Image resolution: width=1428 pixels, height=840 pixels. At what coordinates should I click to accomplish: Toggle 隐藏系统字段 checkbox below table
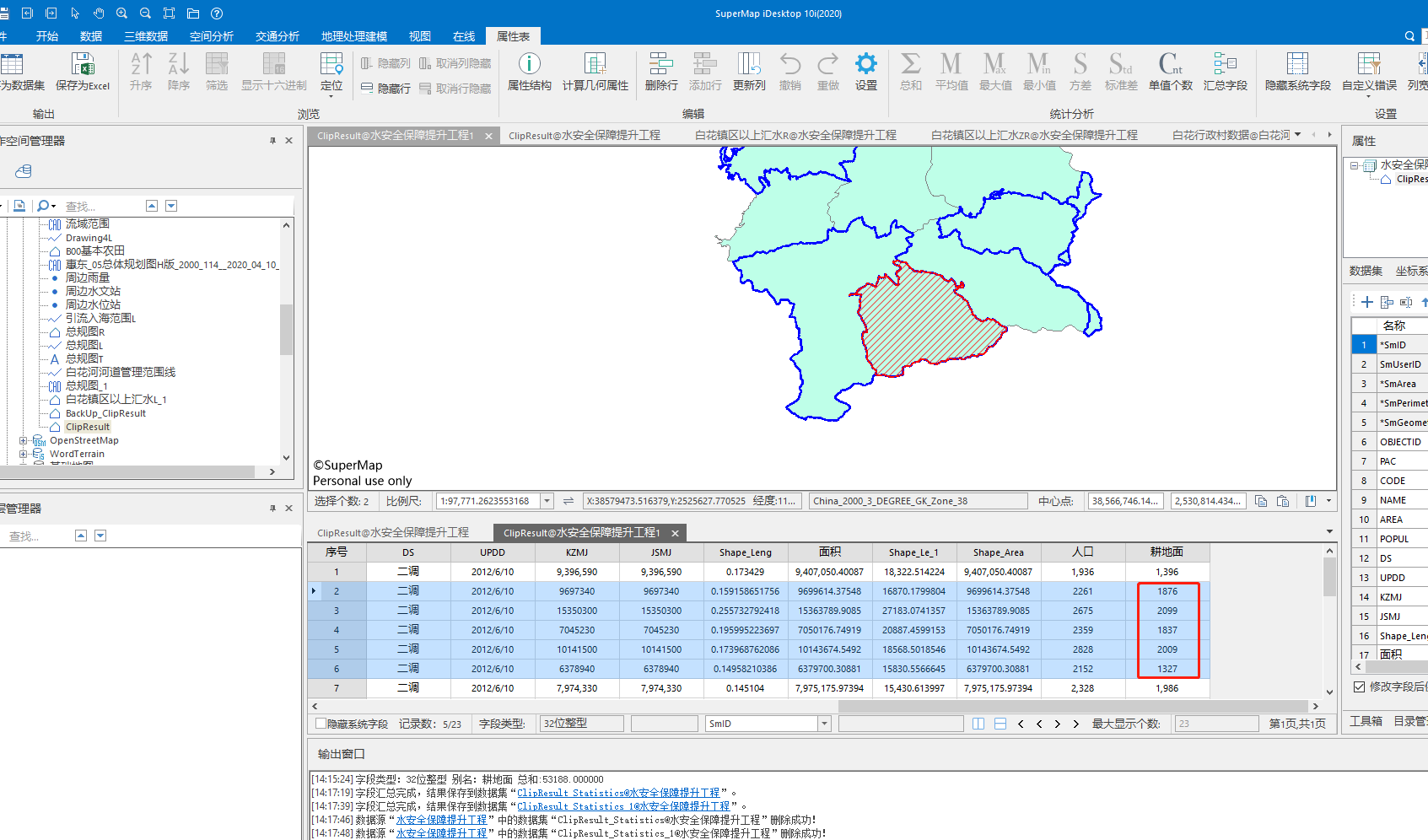click(x=321, y=724)
